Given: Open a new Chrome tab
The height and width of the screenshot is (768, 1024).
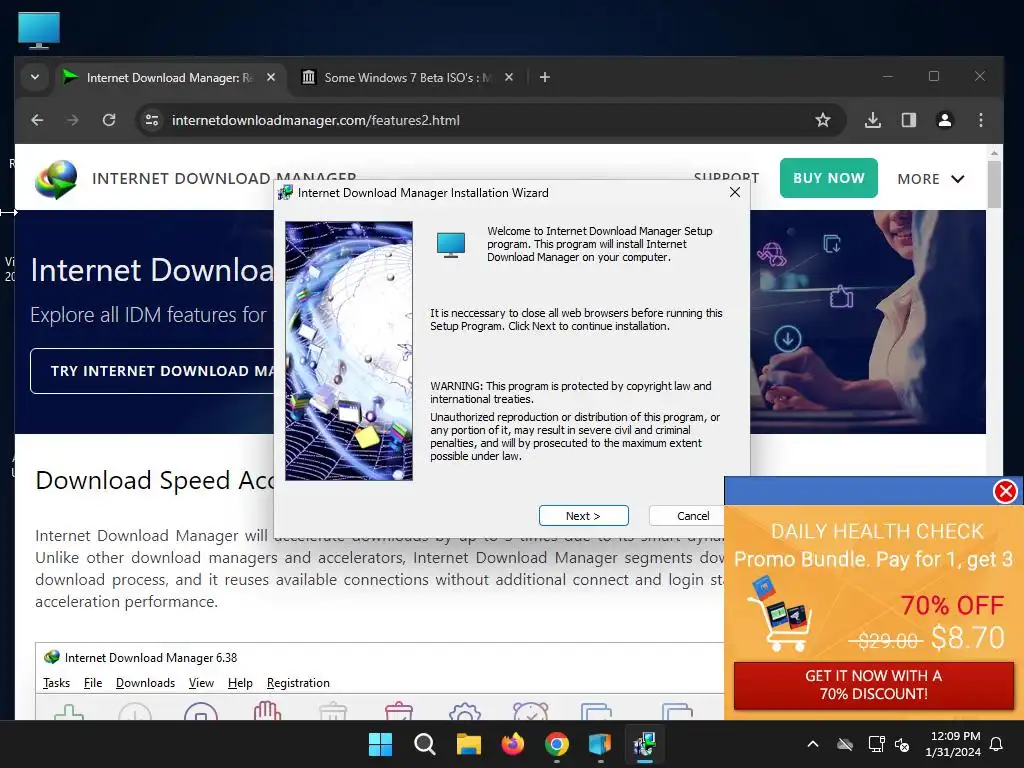Looking at the screenshot, I should 545,77.
